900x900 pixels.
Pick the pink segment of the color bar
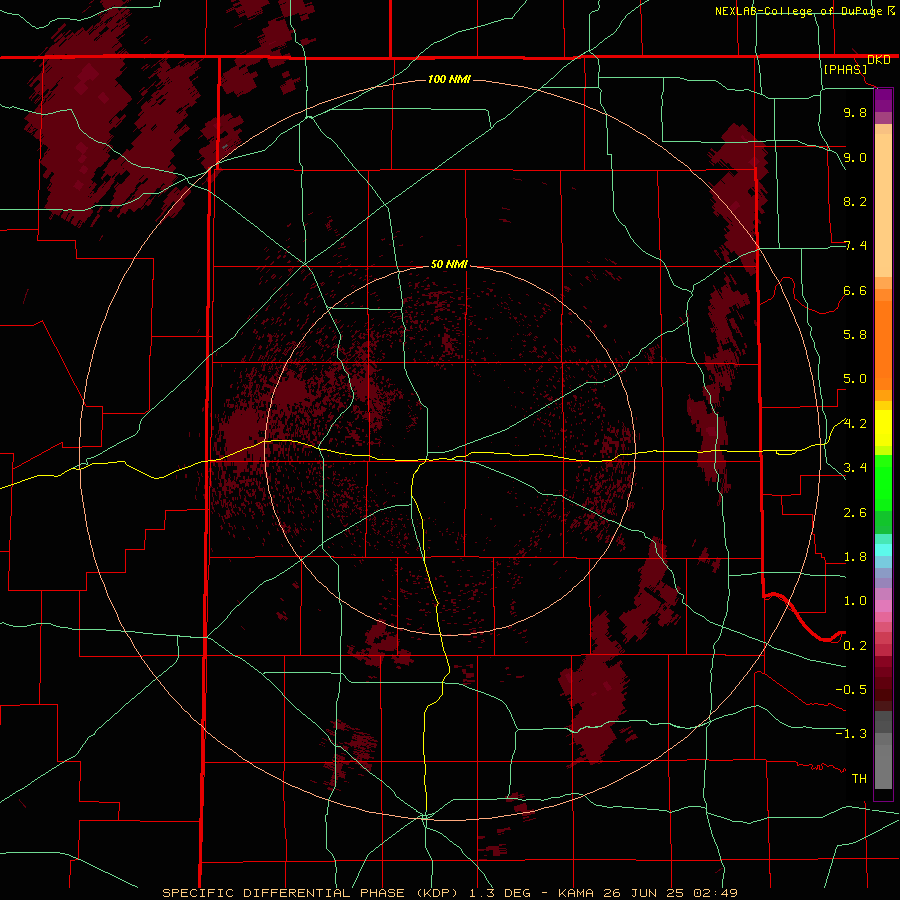883,606
